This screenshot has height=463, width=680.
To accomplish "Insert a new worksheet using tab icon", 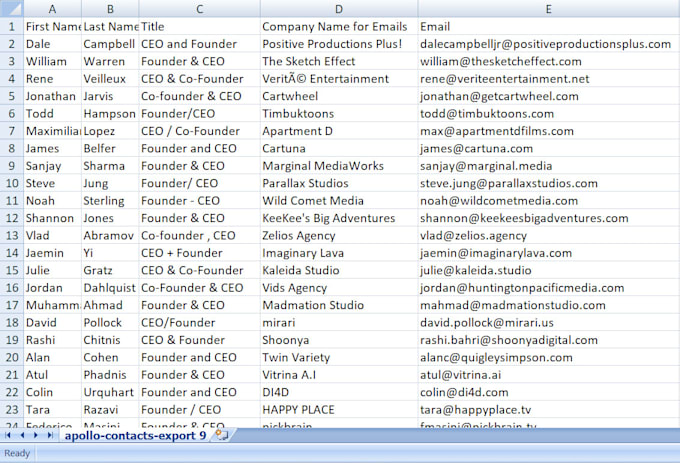I will pyautogui.click(x=222, y=435).
